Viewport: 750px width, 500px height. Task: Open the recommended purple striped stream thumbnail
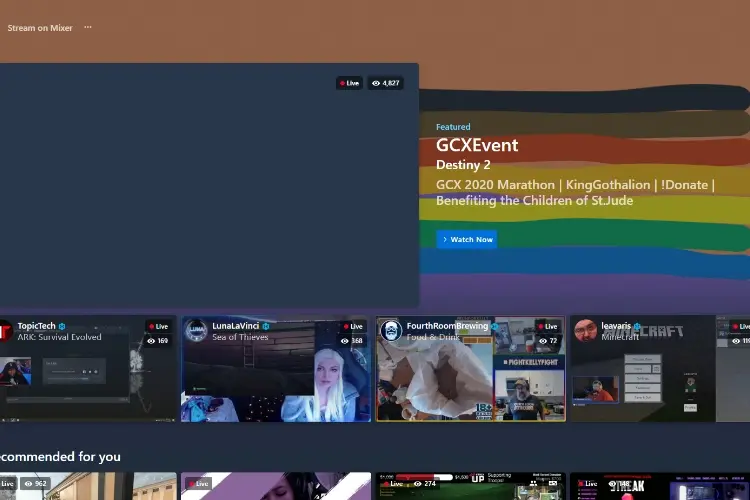(276, 486)
